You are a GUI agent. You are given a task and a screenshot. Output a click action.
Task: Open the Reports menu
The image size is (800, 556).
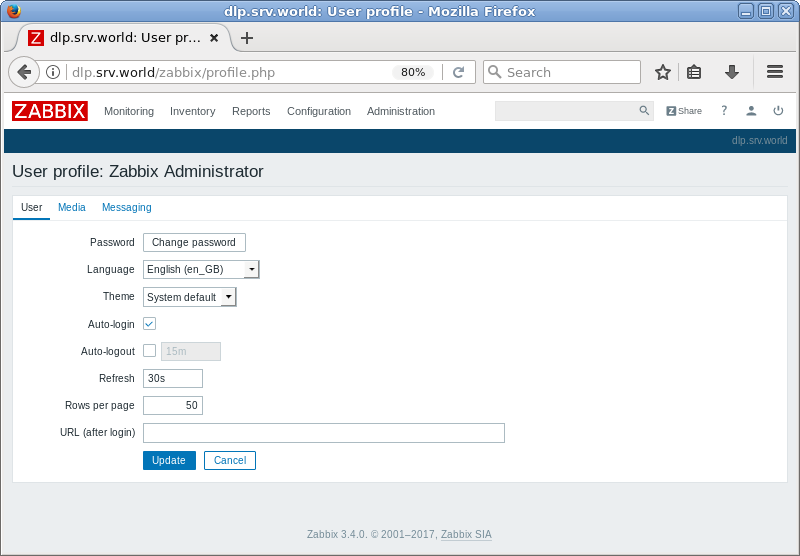pos(251,111)
